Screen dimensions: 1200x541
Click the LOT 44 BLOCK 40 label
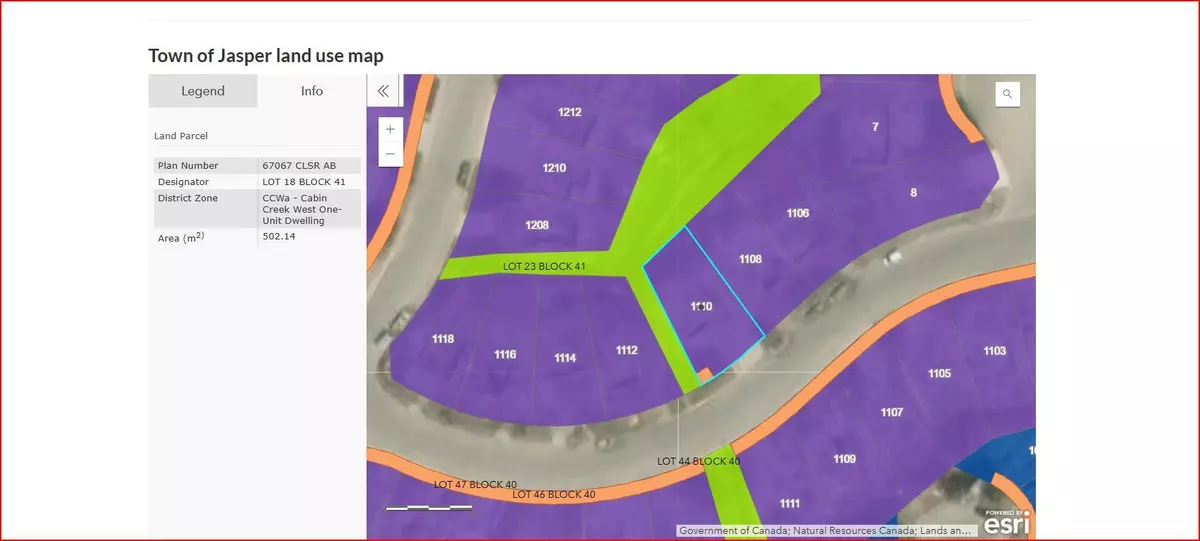[698, 462]
